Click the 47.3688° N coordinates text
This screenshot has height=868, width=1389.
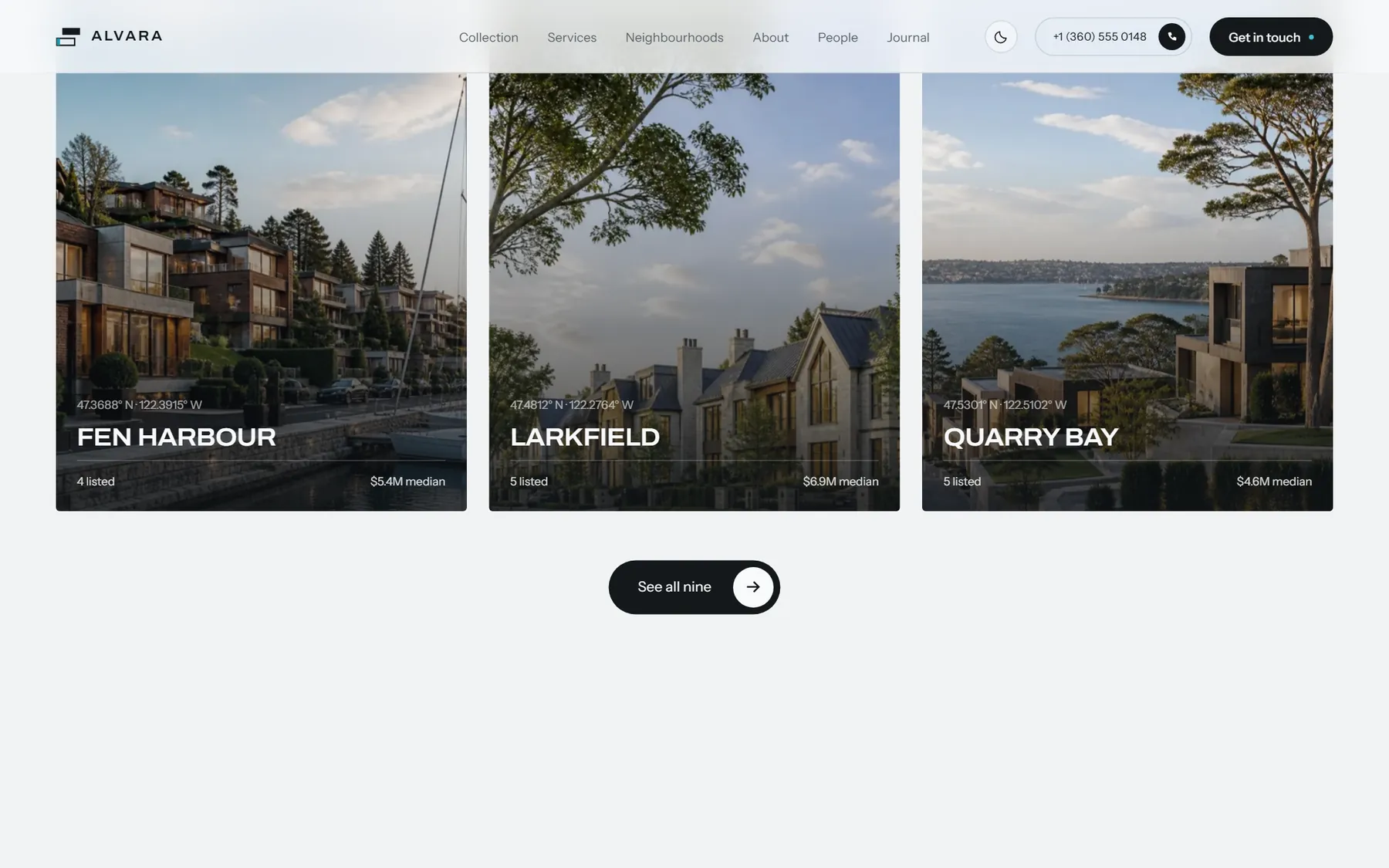pos(139,405)
